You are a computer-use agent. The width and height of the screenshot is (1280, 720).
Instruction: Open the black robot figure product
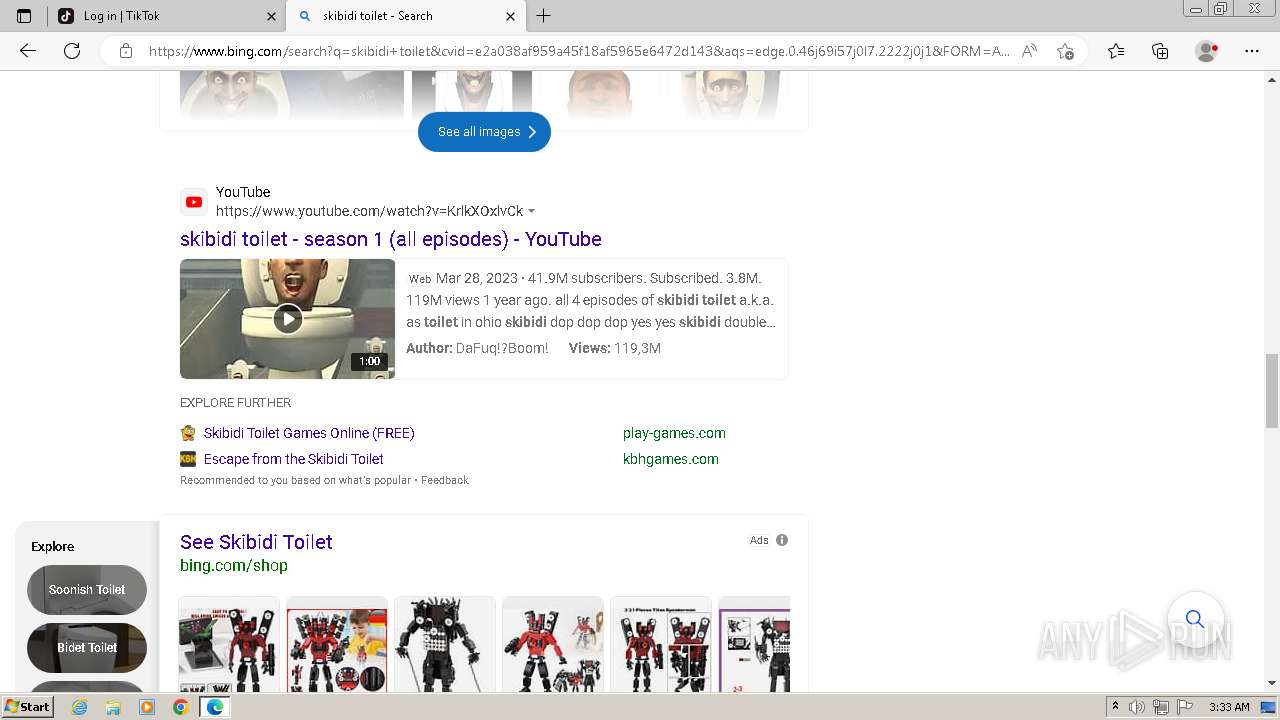[x=445, y=645]
